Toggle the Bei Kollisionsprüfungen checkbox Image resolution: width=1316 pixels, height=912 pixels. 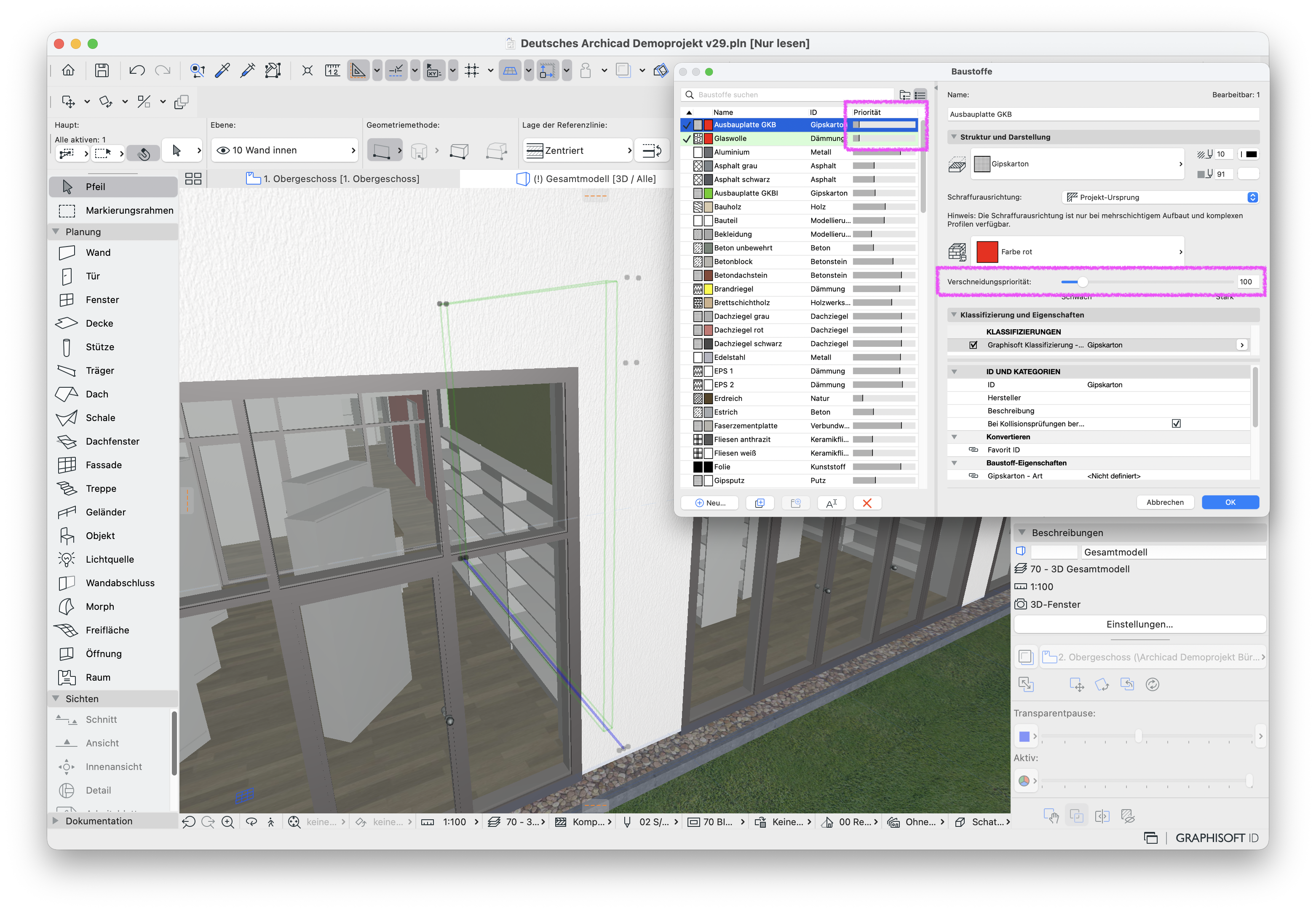1176,424
